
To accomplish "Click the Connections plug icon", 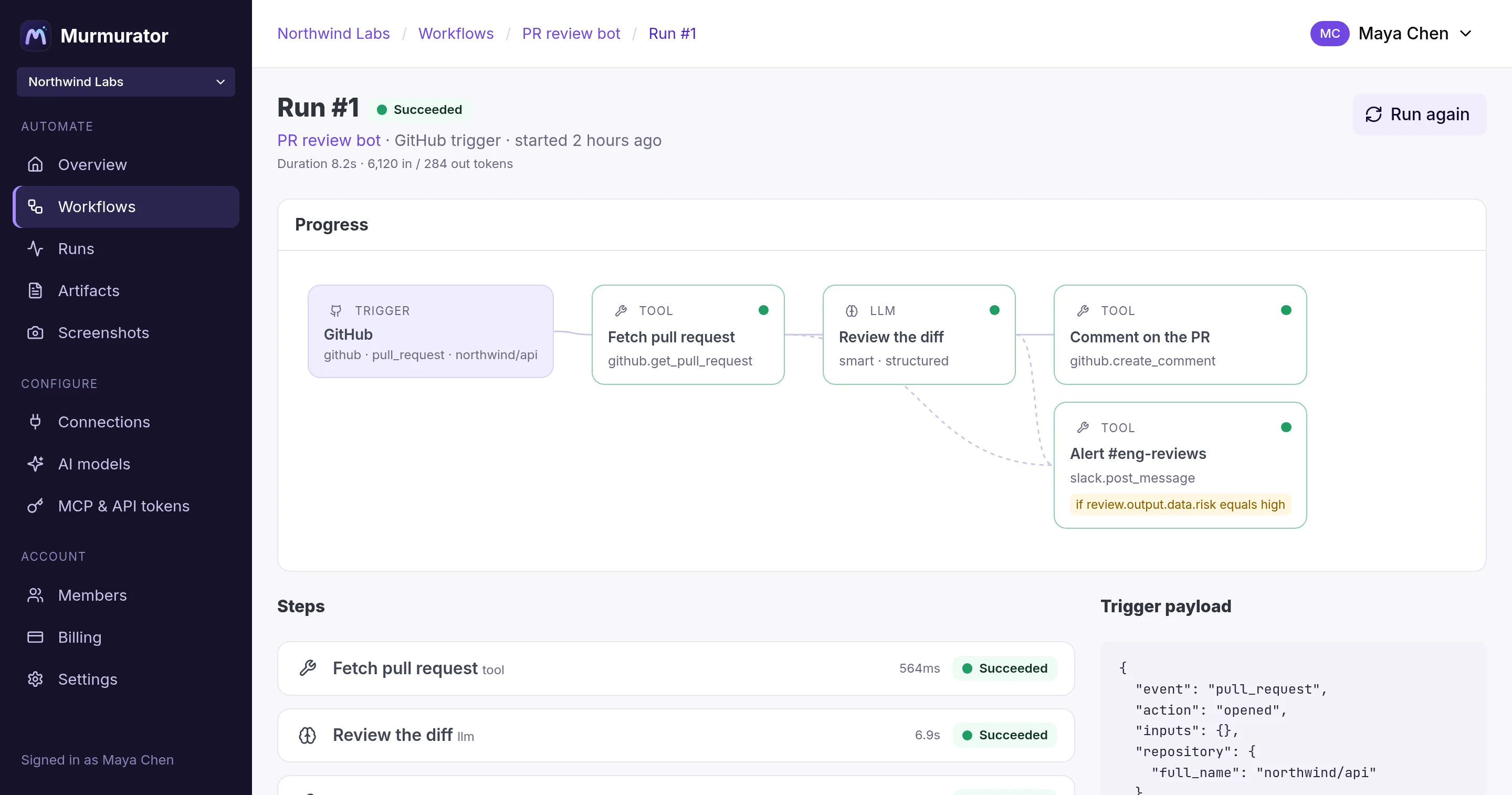I will (35, 422).
